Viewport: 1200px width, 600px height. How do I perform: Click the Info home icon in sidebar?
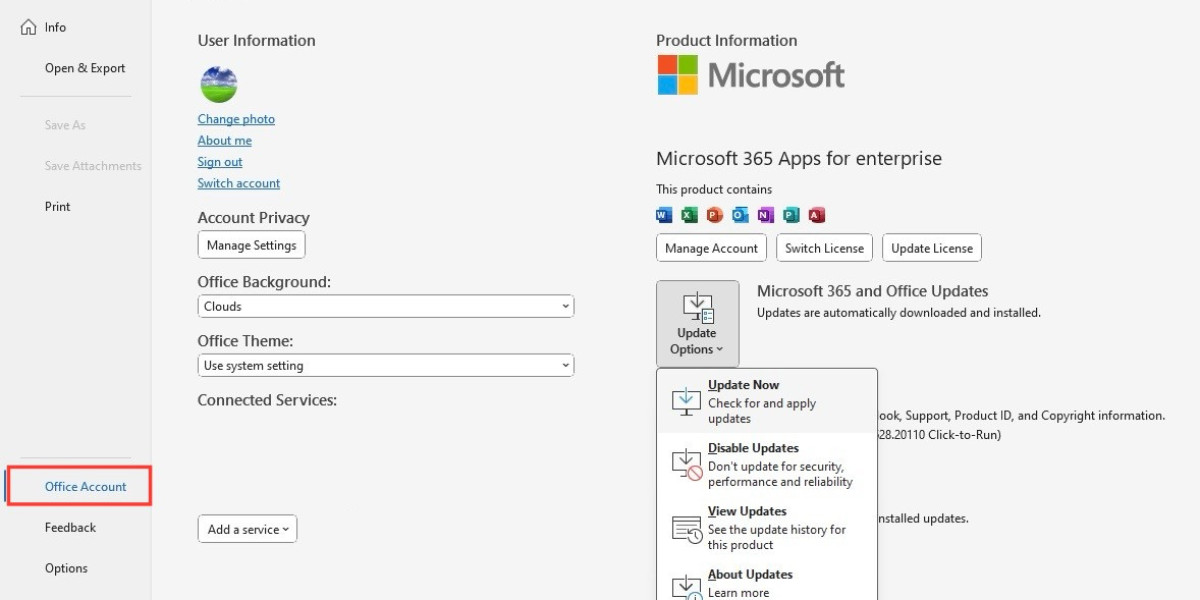pyautogui.click(x=29, y=27)
